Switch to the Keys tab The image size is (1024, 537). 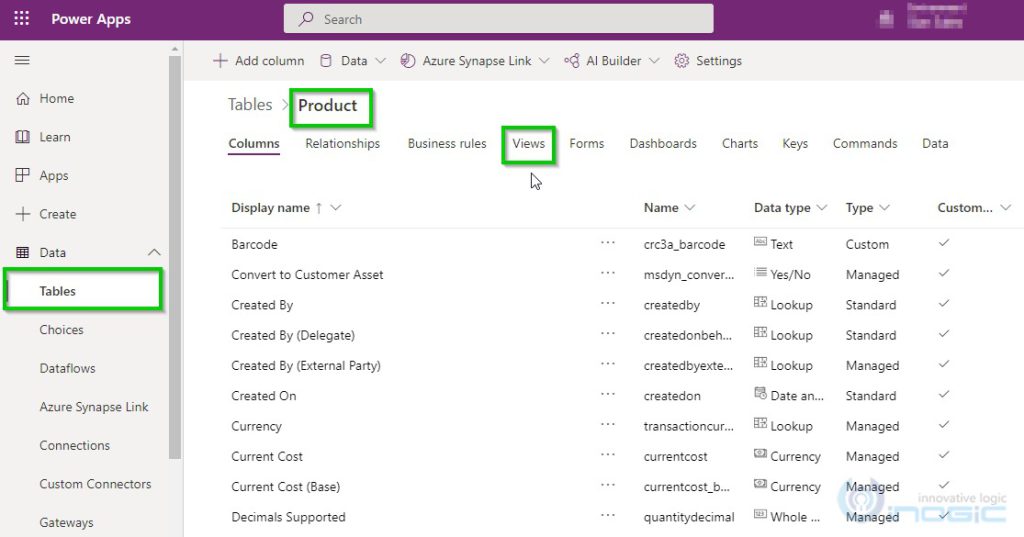point(795,144)
